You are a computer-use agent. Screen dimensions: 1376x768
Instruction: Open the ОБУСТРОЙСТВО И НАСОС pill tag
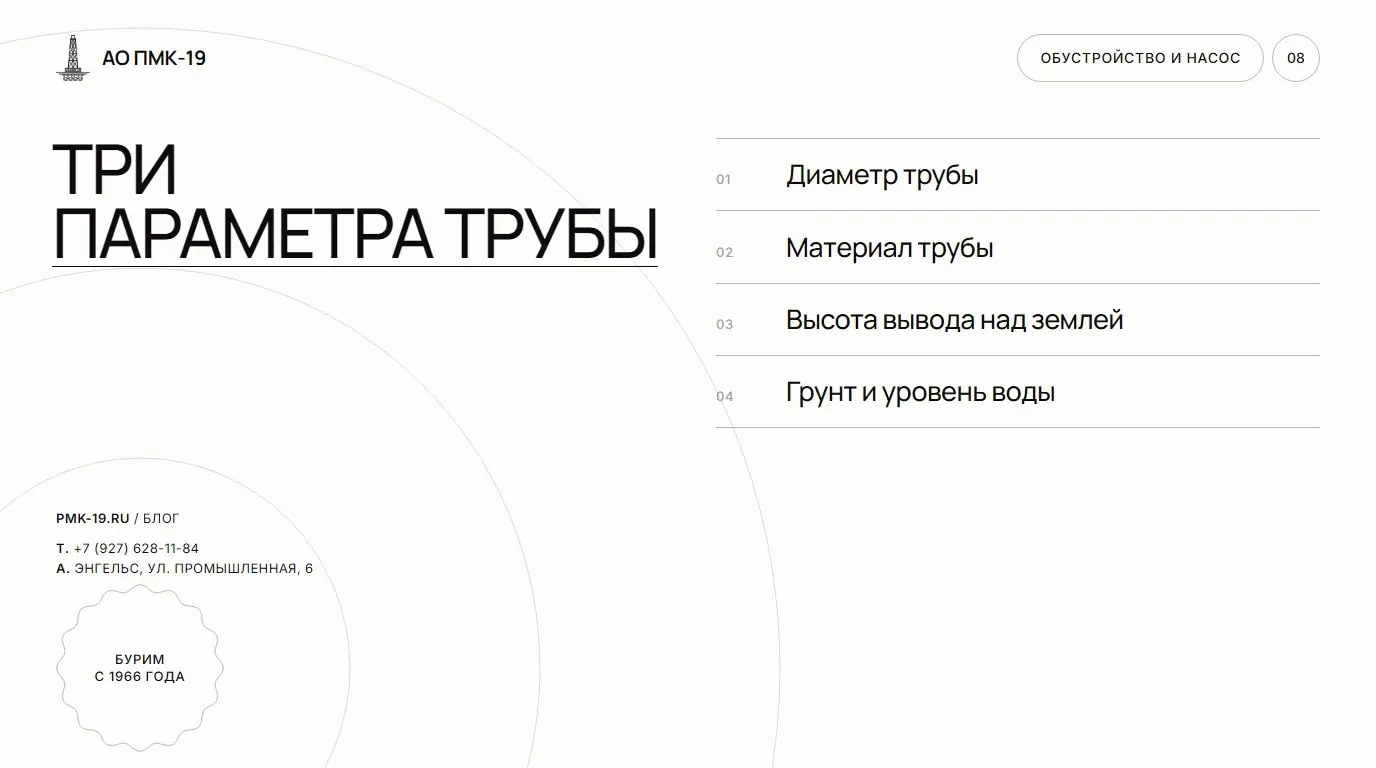click(x=1140, y=58)
